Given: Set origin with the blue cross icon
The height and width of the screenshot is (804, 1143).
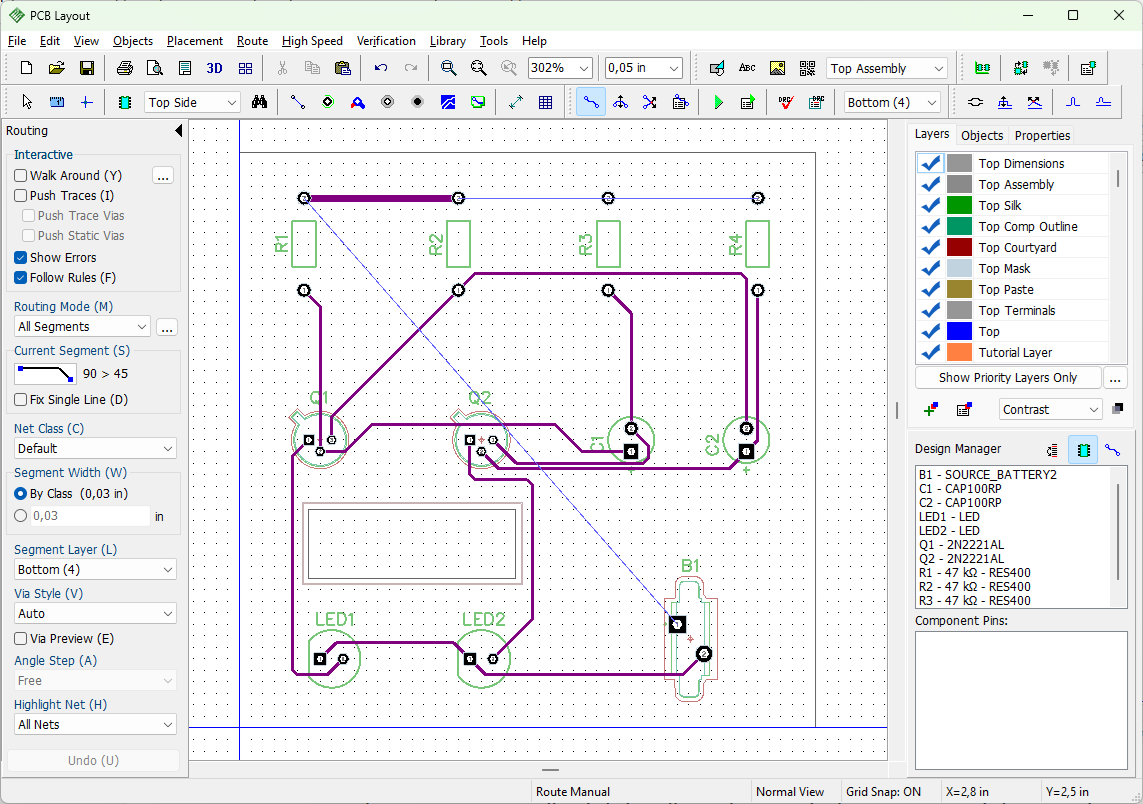Looking at the screenshot, I should point(86,102).
